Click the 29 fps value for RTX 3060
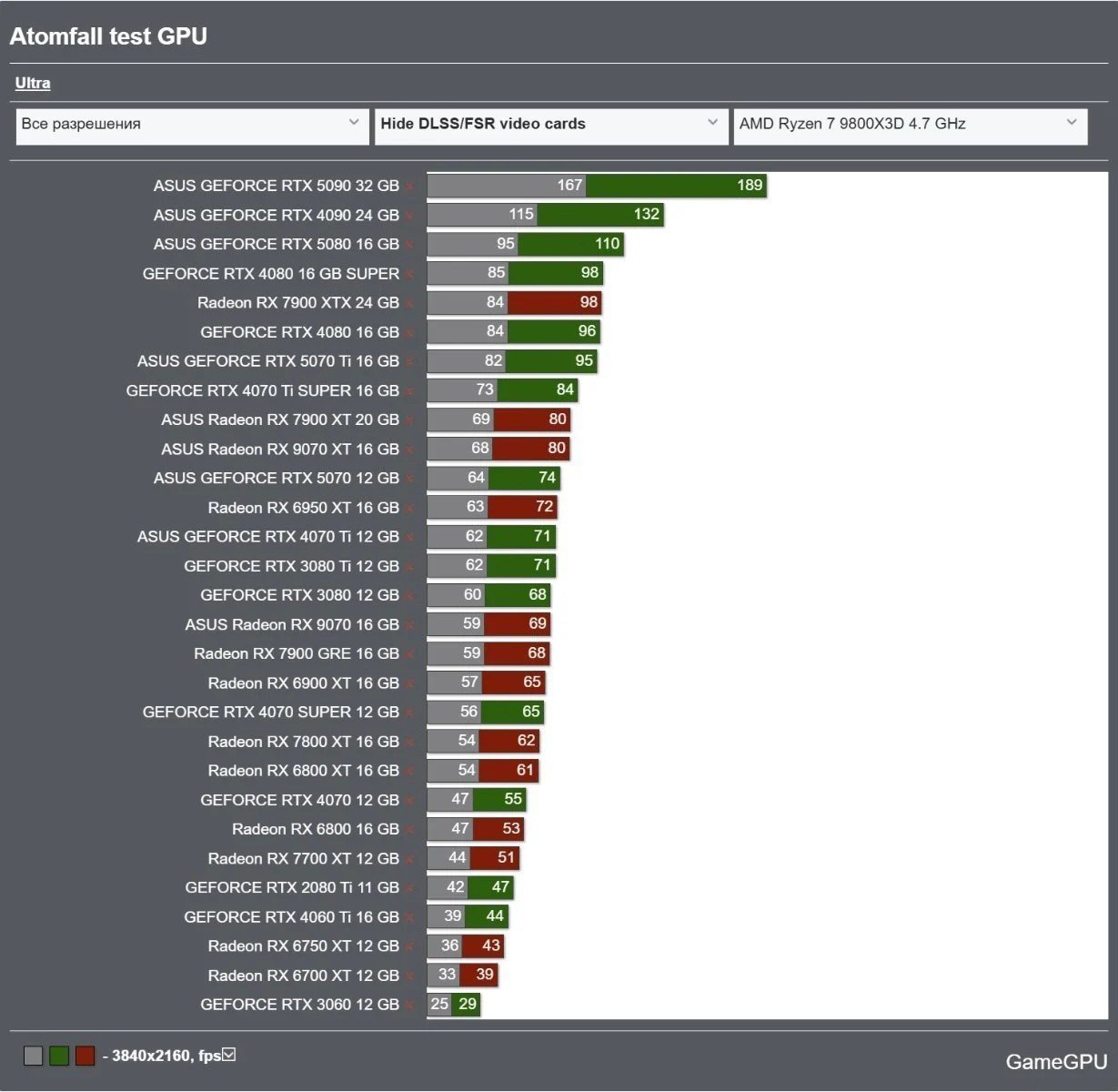This screenshot has width=1118, height=1092. [x=468, y=1004]
